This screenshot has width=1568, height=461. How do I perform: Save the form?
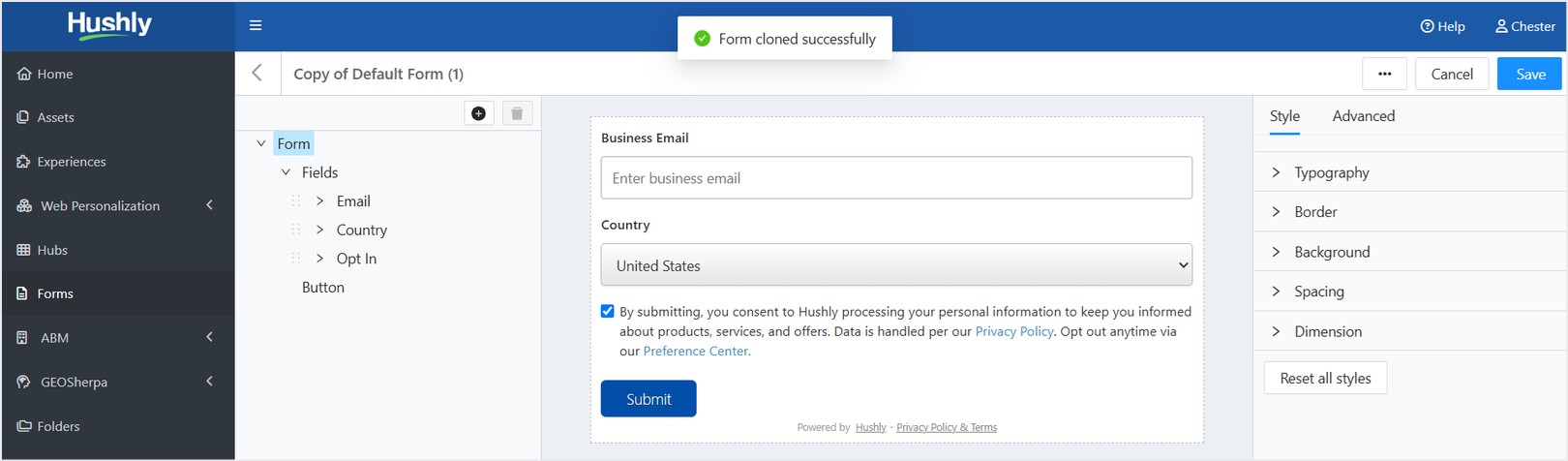1530,74
